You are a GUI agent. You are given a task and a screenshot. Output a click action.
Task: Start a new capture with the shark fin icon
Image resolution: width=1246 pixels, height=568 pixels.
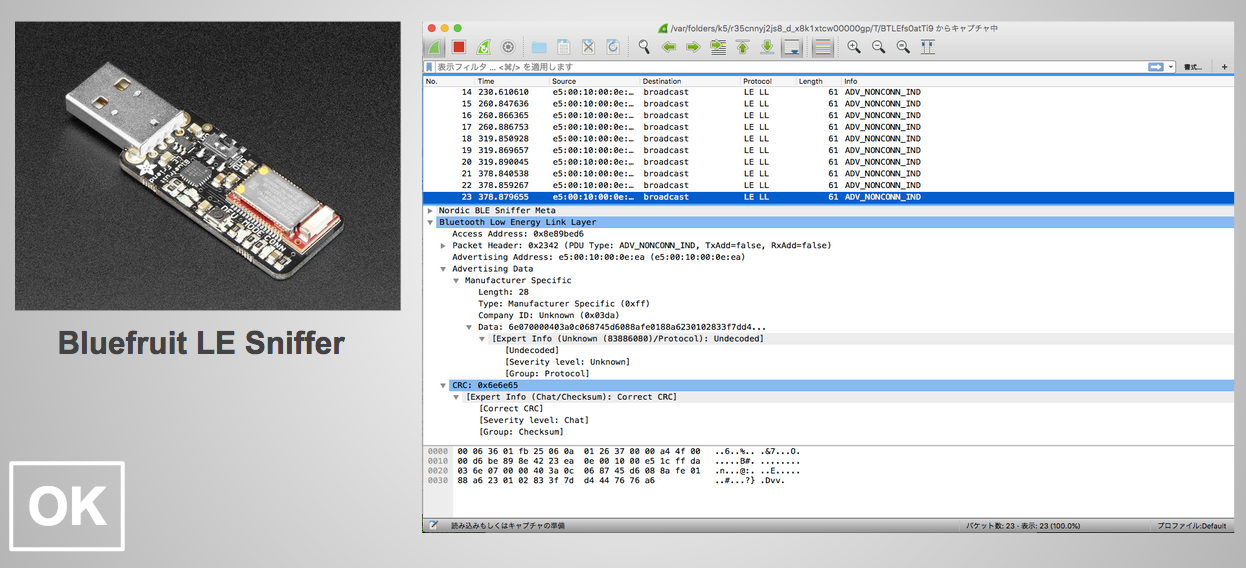(x=434, y=47)
